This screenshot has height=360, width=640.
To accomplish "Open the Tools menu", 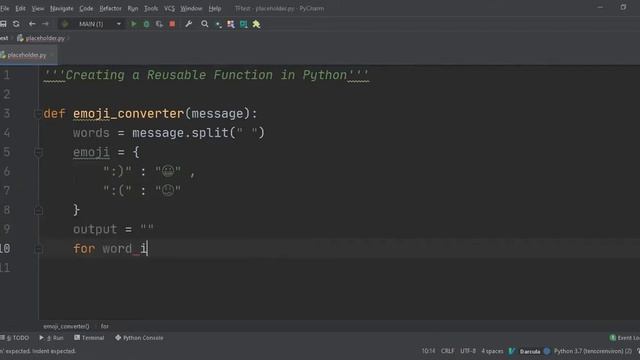I will click(151, 8).
